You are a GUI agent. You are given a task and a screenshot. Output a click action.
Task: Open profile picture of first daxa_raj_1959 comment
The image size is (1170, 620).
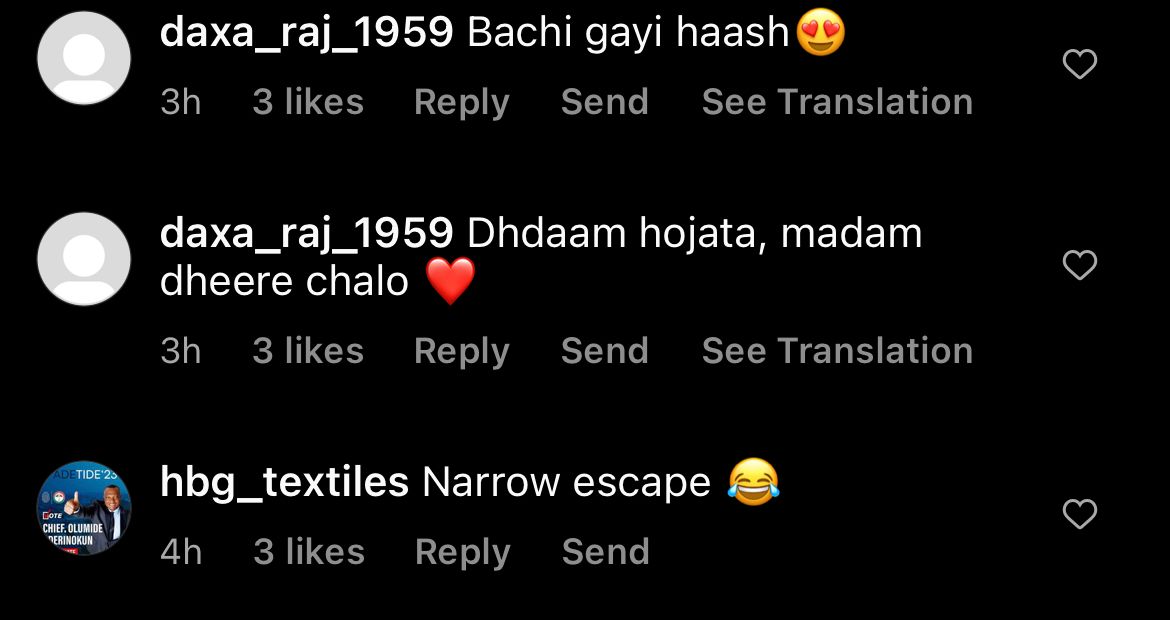click(x=84, y=58)
